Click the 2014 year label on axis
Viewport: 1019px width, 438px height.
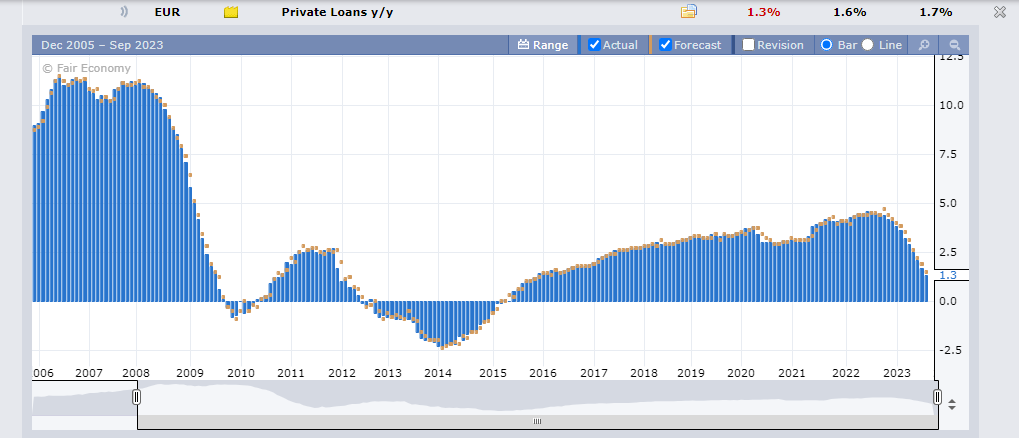[438, 373]
